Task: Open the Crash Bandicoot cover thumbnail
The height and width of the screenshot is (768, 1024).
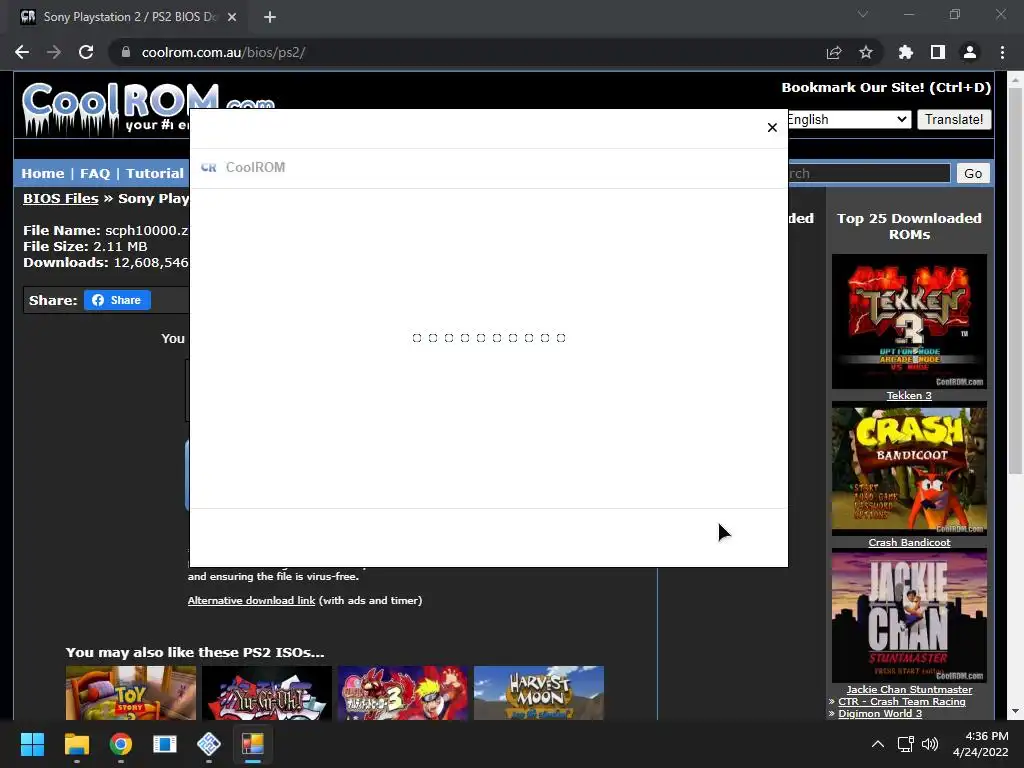Action: pyautogui.click(x=909, y=470)
